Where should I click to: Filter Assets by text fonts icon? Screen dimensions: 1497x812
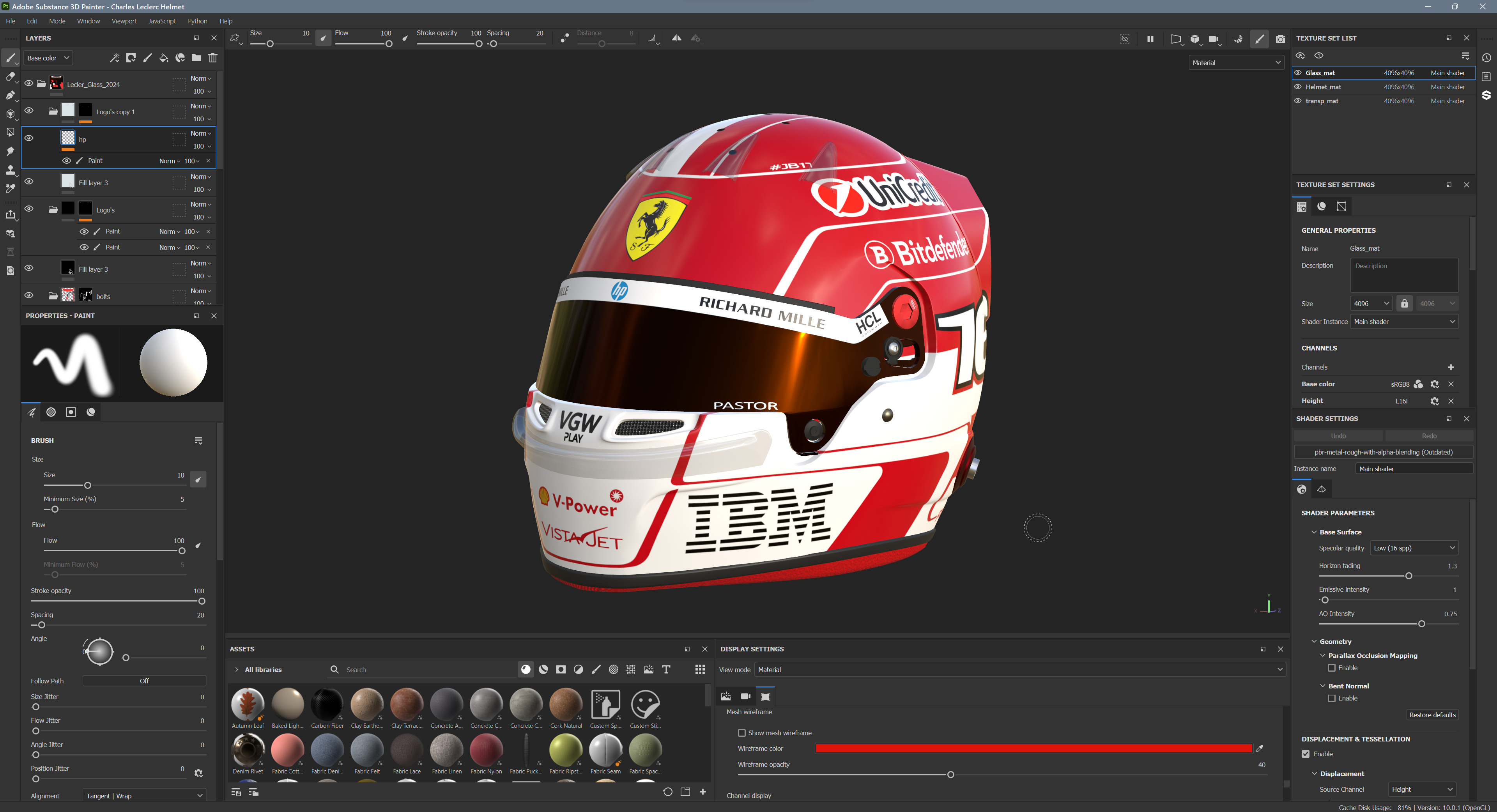[x=666, y=669]
